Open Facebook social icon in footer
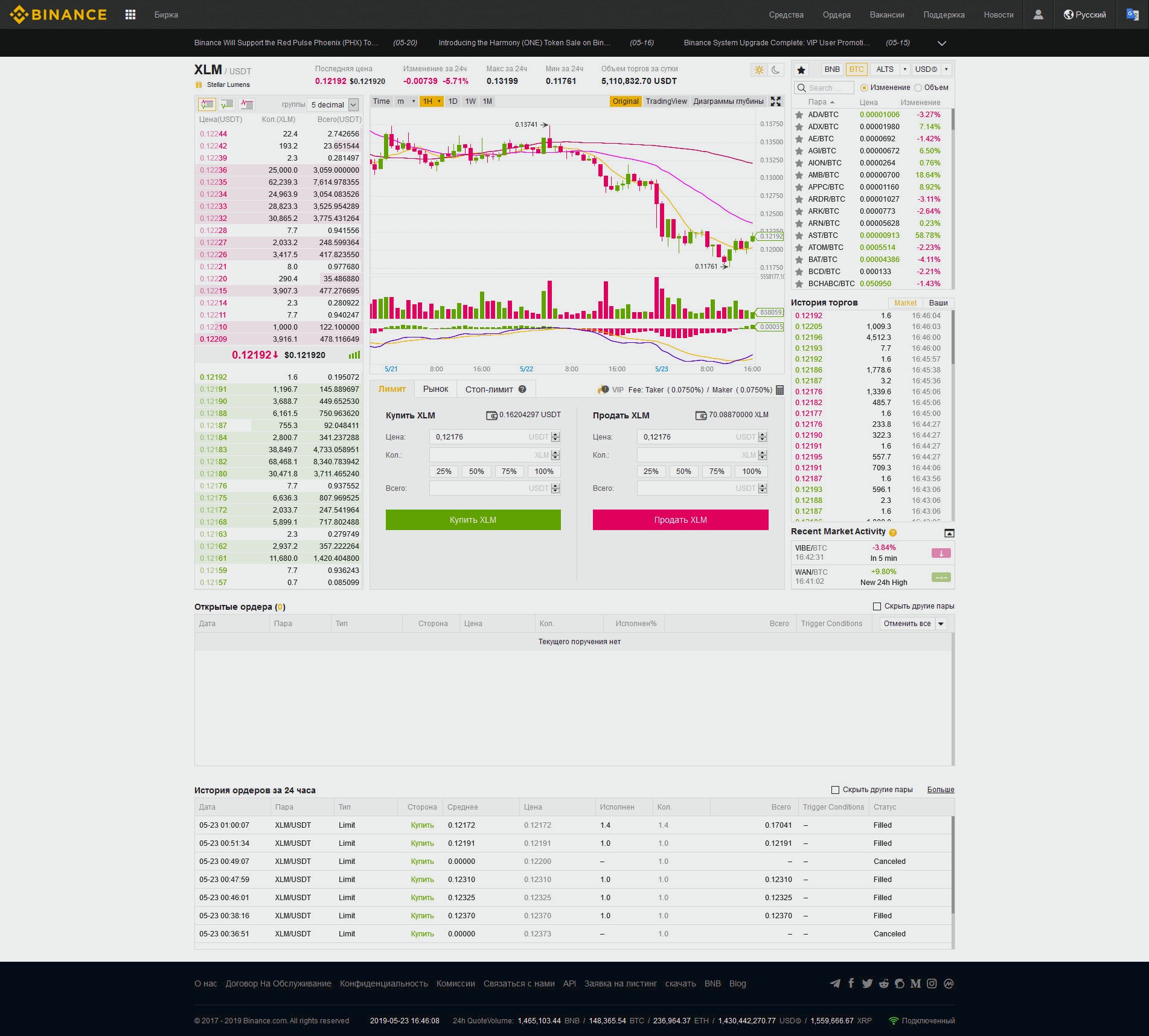Viewport: 1149px width, 1036px height. pos(851,983)
